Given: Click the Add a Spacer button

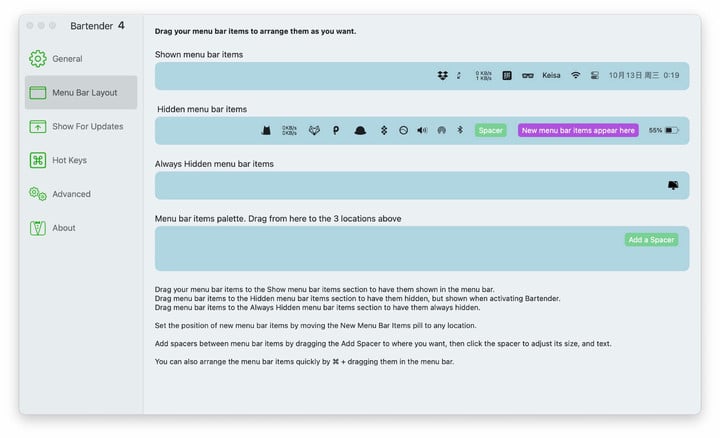Looking at the screenshot, I should (x=651, y=240).
